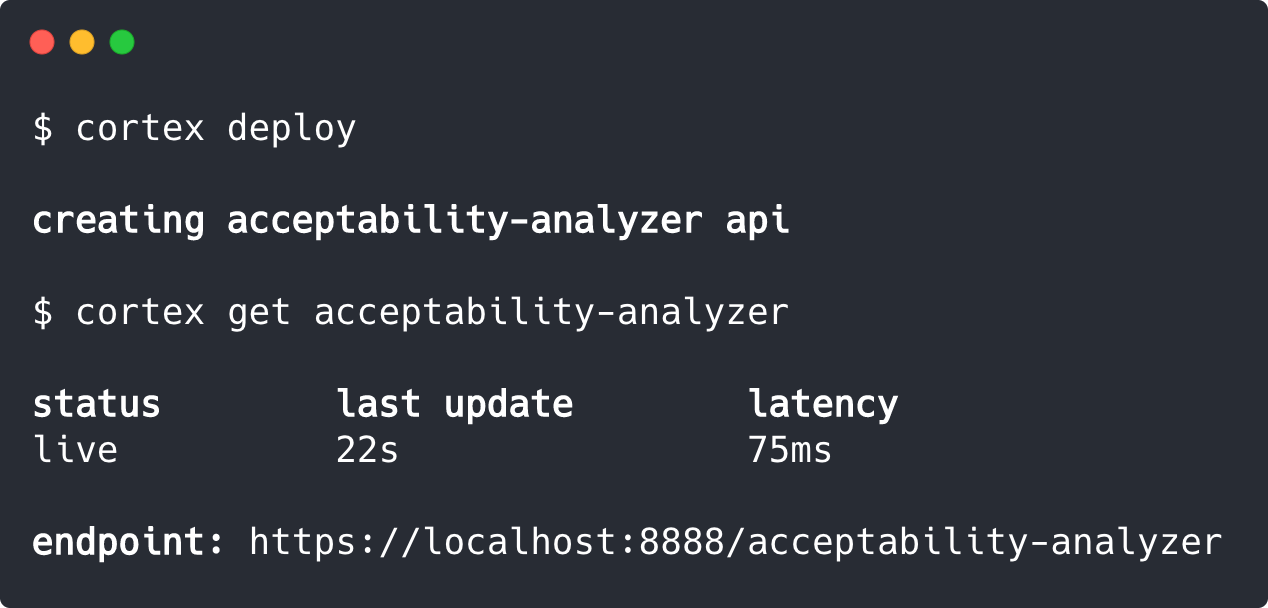Click the '75ms' latency value
The width and height of the screenshot is (1268, 608).
789,450
